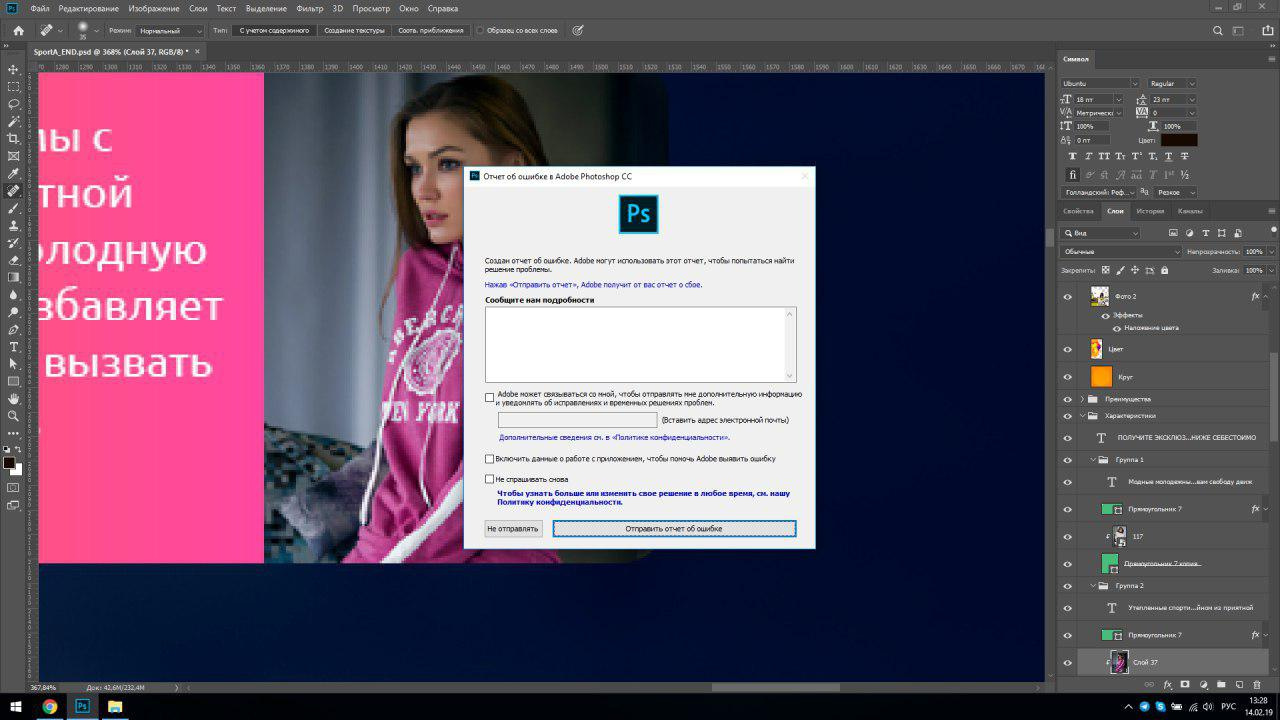Enable 'Образец со всех слоев' checkbox
1280x720 pixels.
tap(480, 30)
